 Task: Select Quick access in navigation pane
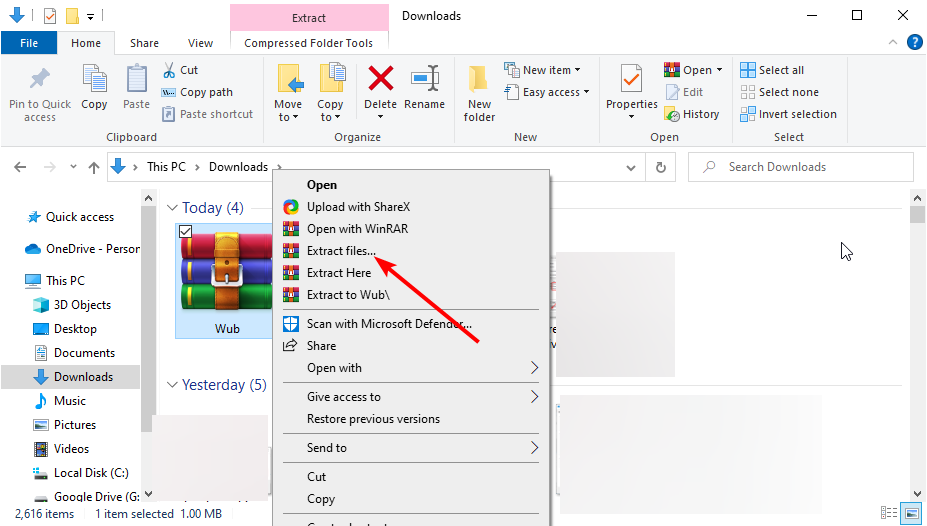[x=80, y=217]
